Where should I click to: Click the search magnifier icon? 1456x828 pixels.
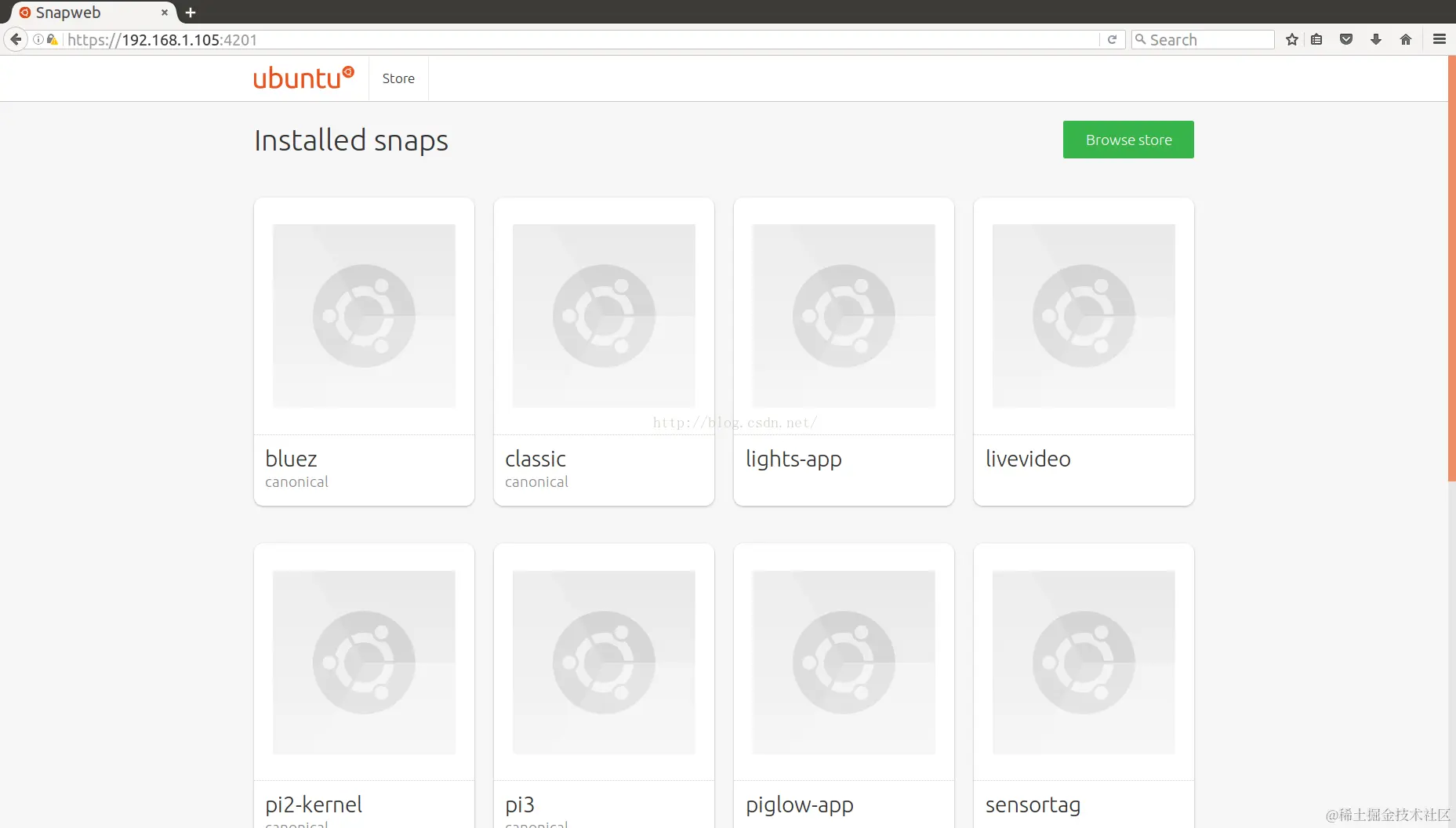coord(1140,39)
